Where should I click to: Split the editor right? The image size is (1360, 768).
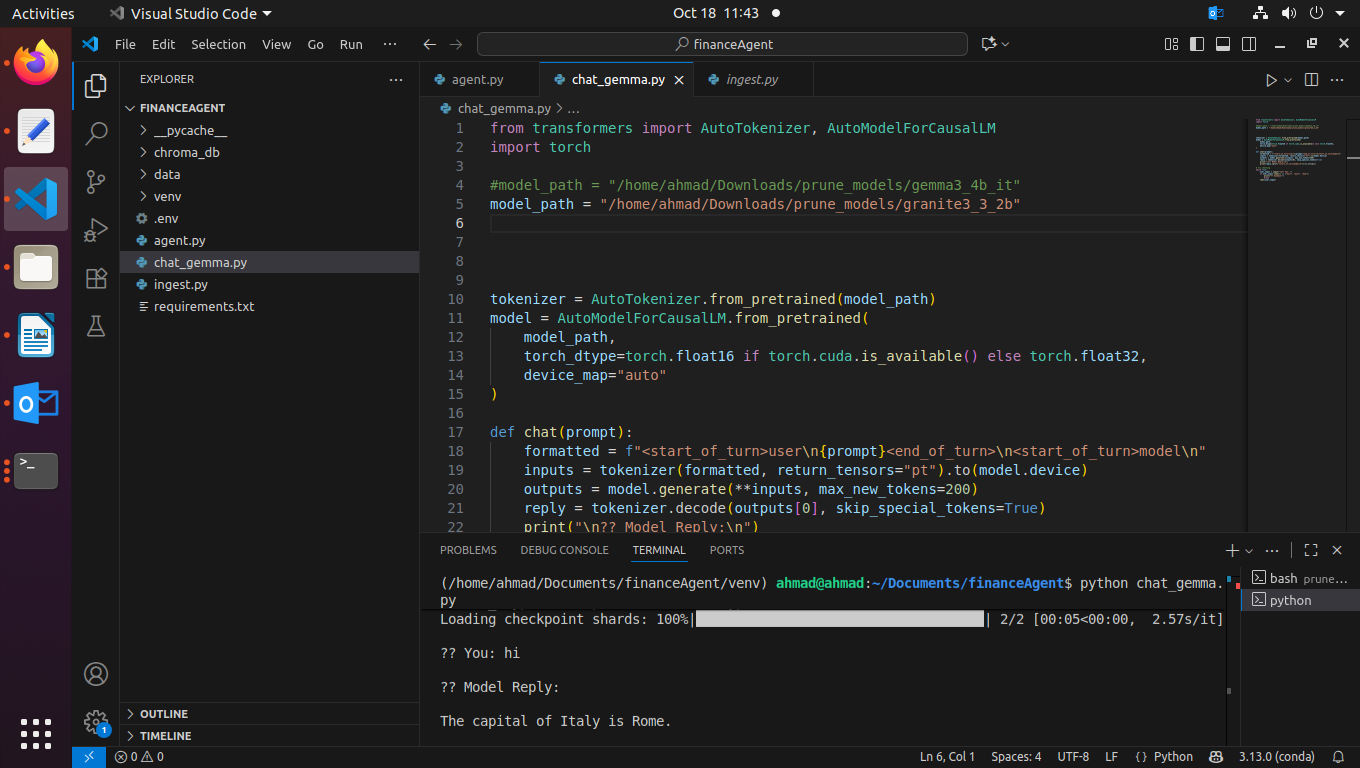pyautogui.click(x=1312, y=80)
